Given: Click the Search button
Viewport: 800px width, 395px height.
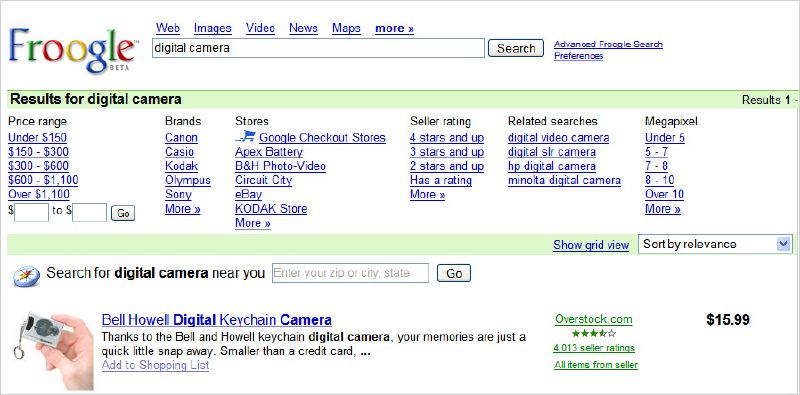Looking at the screenshot, I should click(516, 48).
